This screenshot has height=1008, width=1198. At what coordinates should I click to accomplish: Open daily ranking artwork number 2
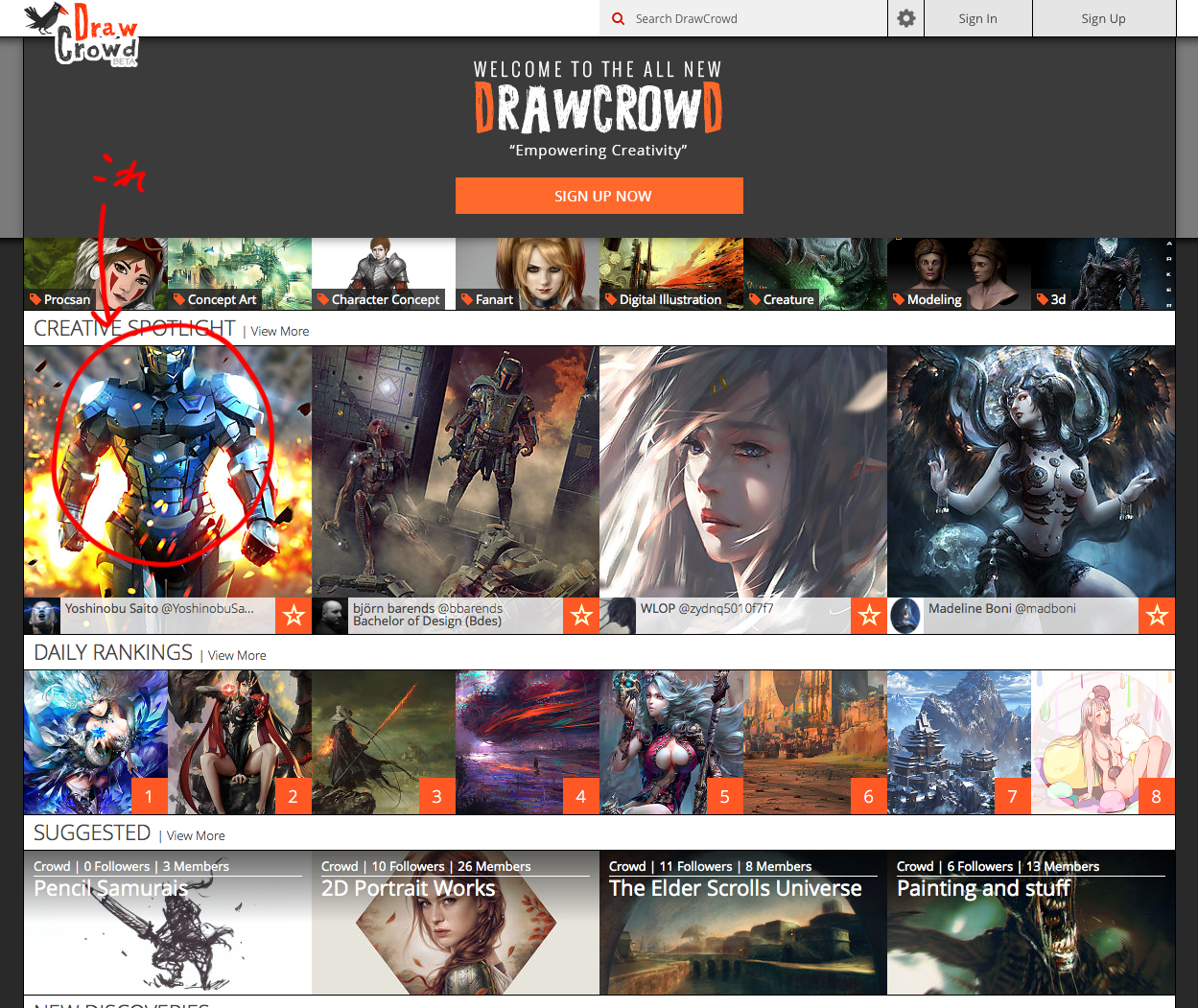(240, 742)
